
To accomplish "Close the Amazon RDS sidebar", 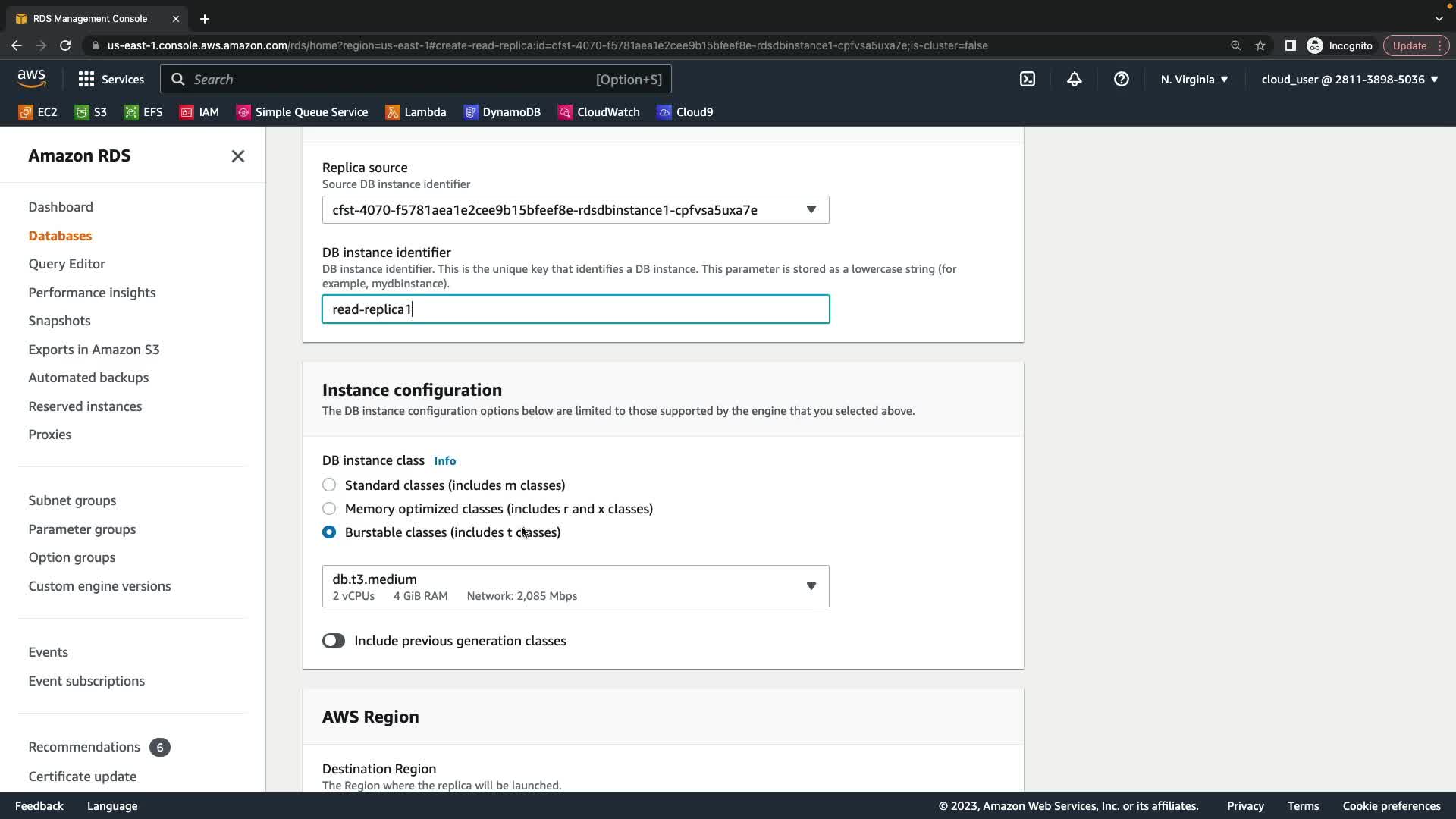I will (237, 156).
